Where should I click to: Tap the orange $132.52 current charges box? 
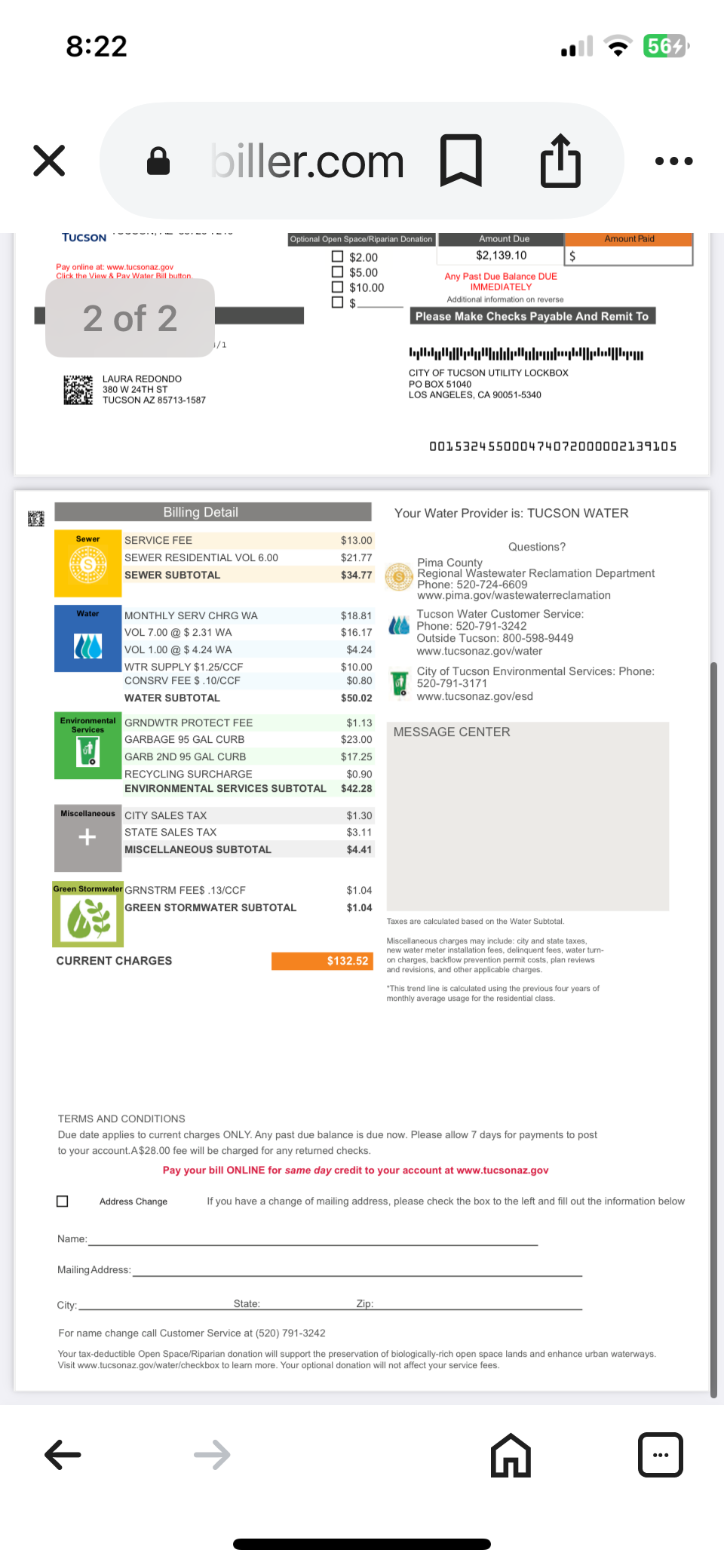322,961
